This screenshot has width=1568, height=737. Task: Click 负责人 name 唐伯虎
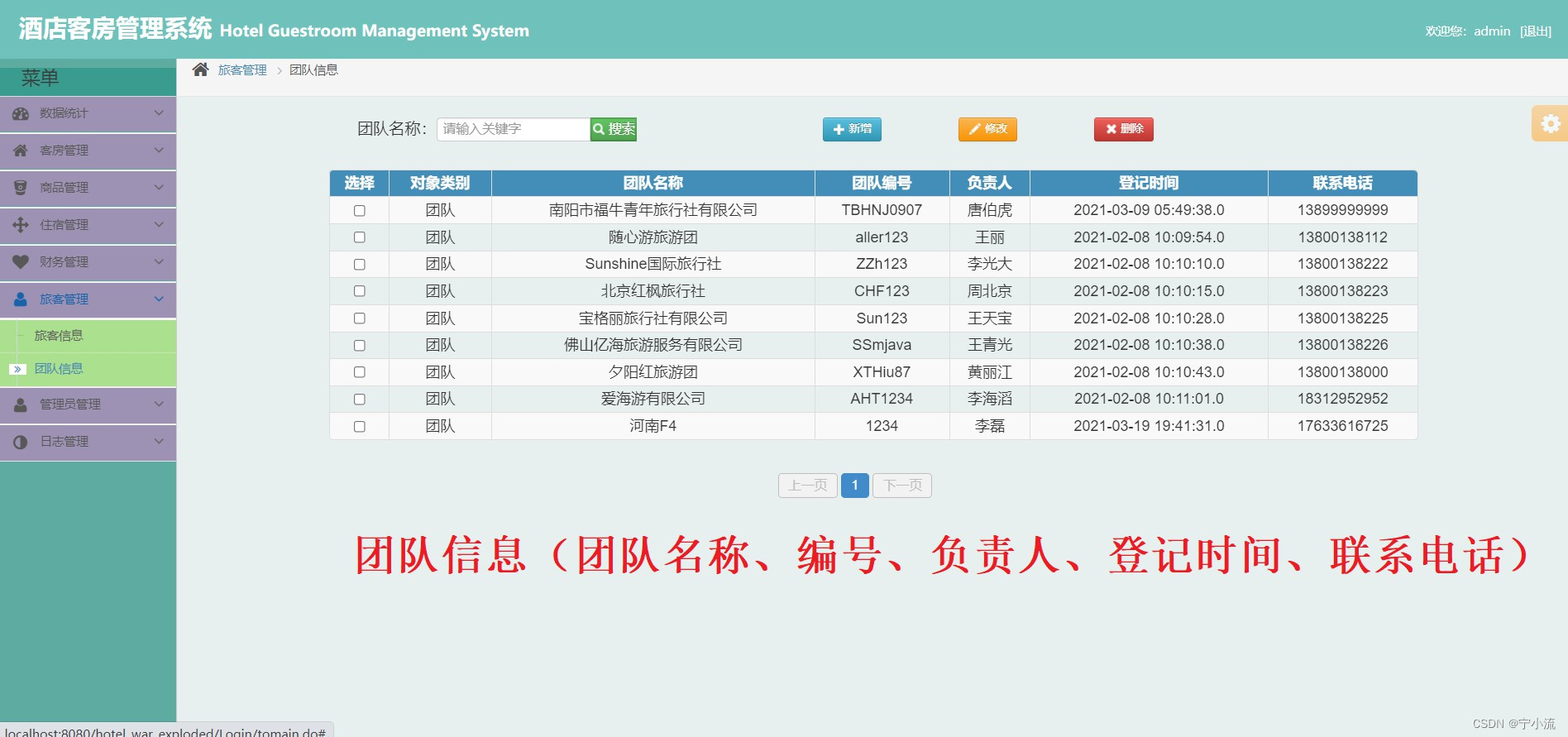tap(990, 210)
